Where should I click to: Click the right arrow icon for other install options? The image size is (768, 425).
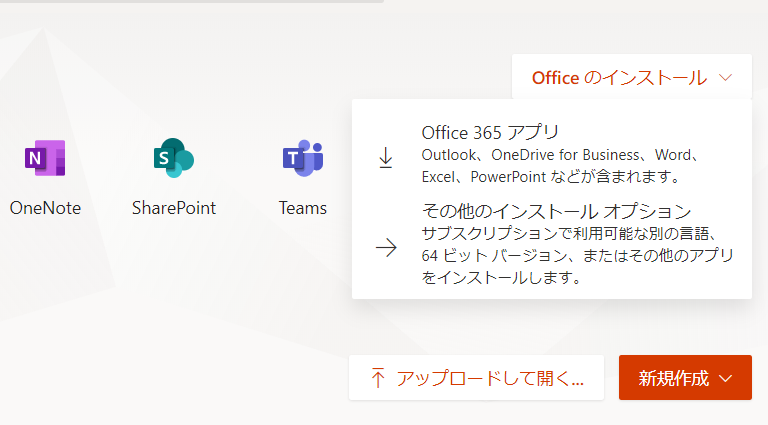pos(386,247)
